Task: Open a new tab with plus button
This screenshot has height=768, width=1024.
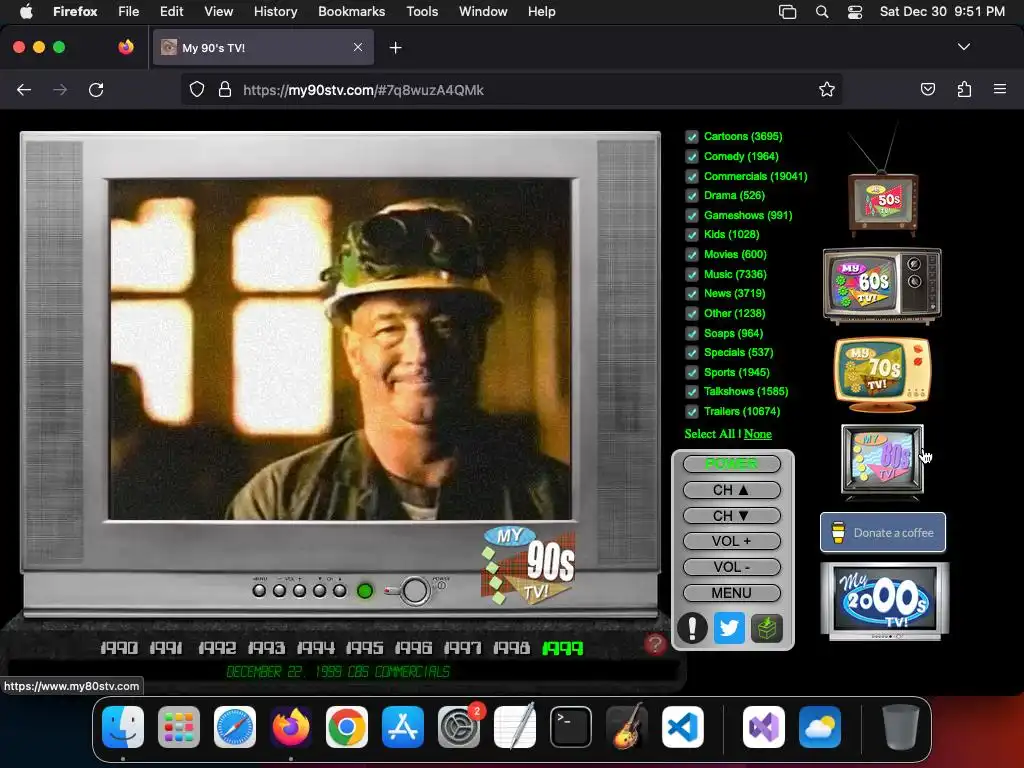Action: coord(395,48)
